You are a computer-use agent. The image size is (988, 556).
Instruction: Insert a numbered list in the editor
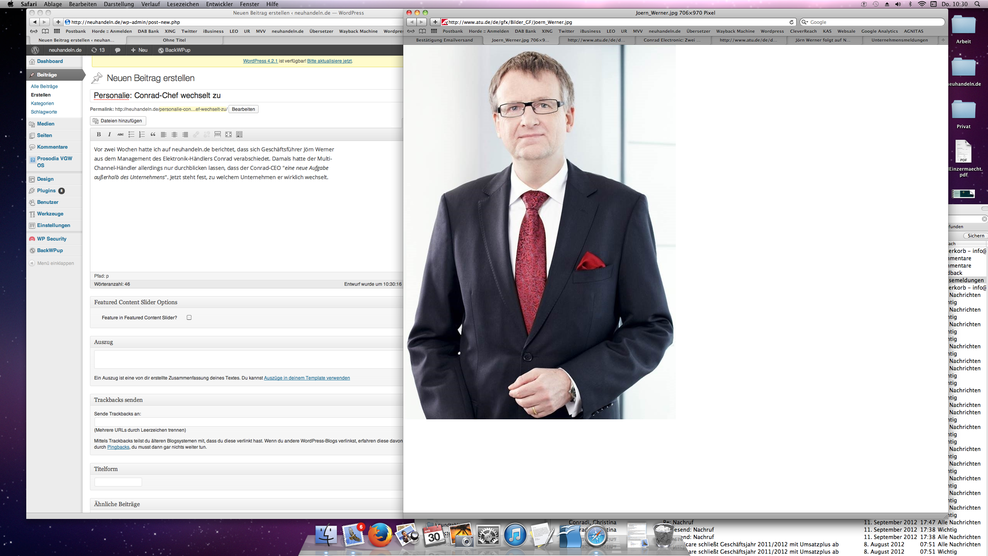pos(142,134)
